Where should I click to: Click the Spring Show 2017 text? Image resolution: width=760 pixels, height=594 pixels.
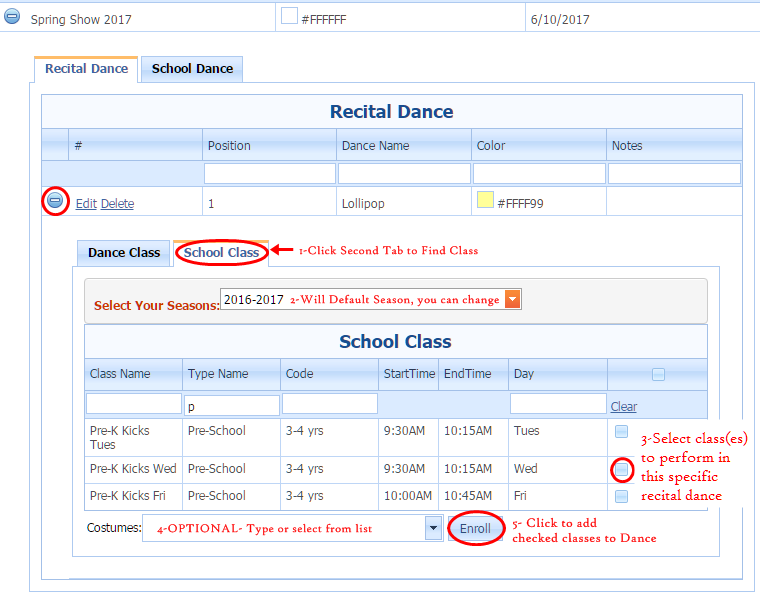pyautogui.click(x=81, y=20)
